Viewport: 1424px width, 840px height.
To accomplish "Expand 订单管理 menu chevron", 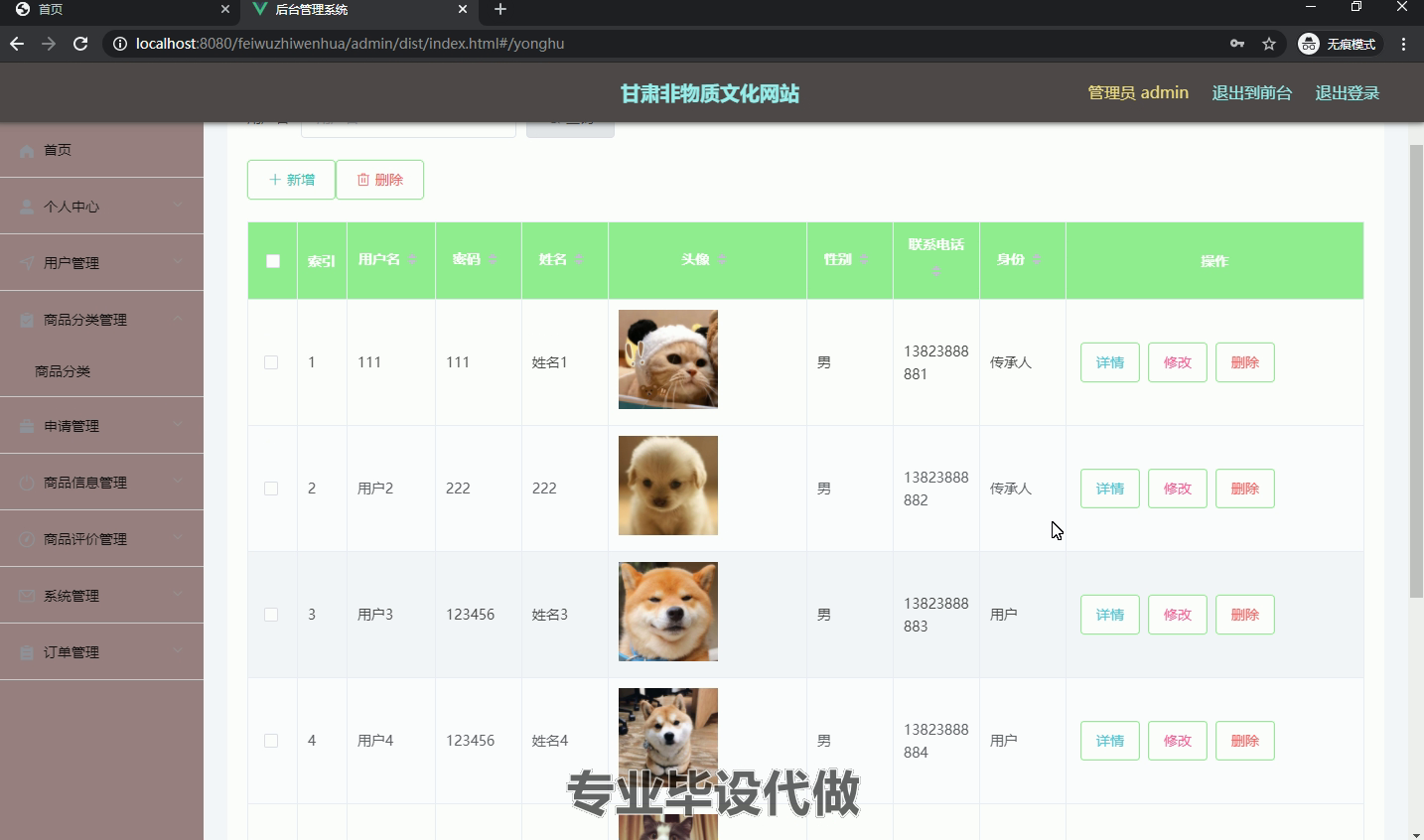I will click(178, 651).
